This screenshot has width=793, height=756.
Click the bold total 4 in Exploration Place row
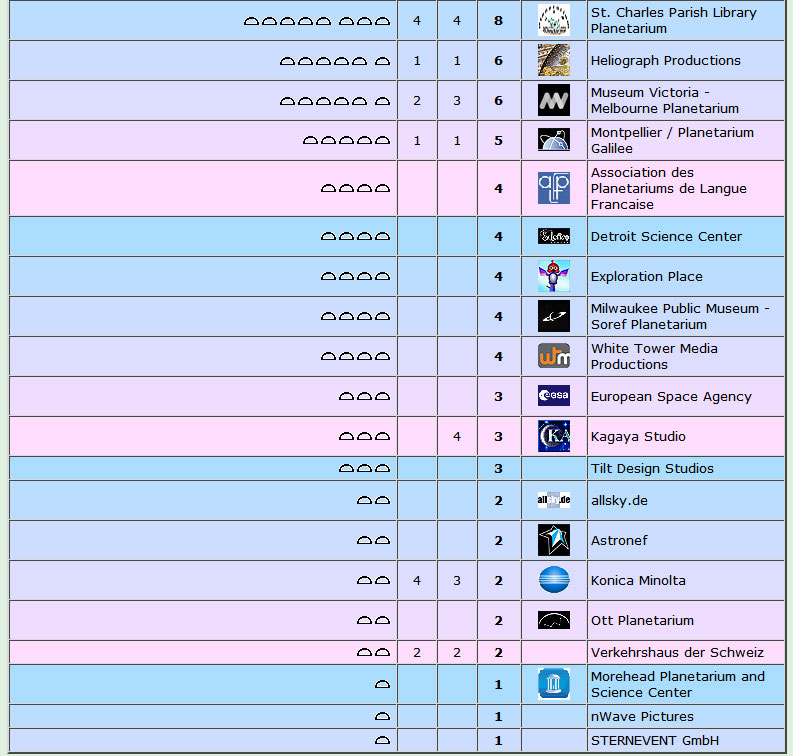499,277
